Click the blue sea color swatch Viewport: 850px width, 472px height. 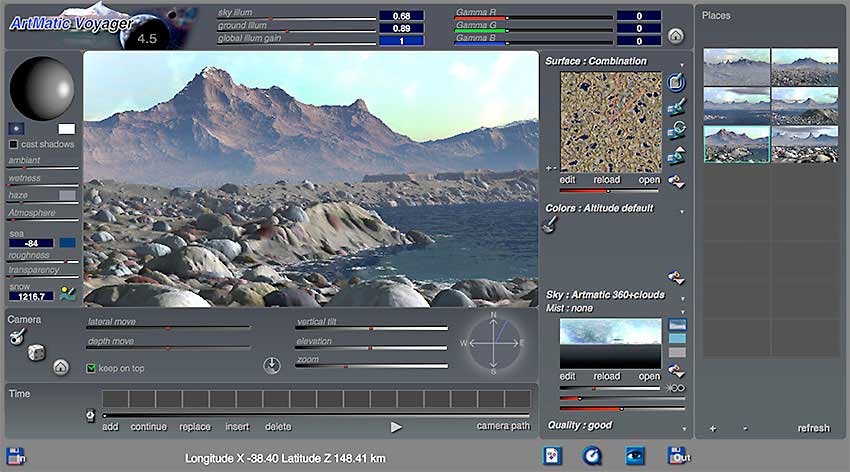pyautogui.click(x=67, y=242)
